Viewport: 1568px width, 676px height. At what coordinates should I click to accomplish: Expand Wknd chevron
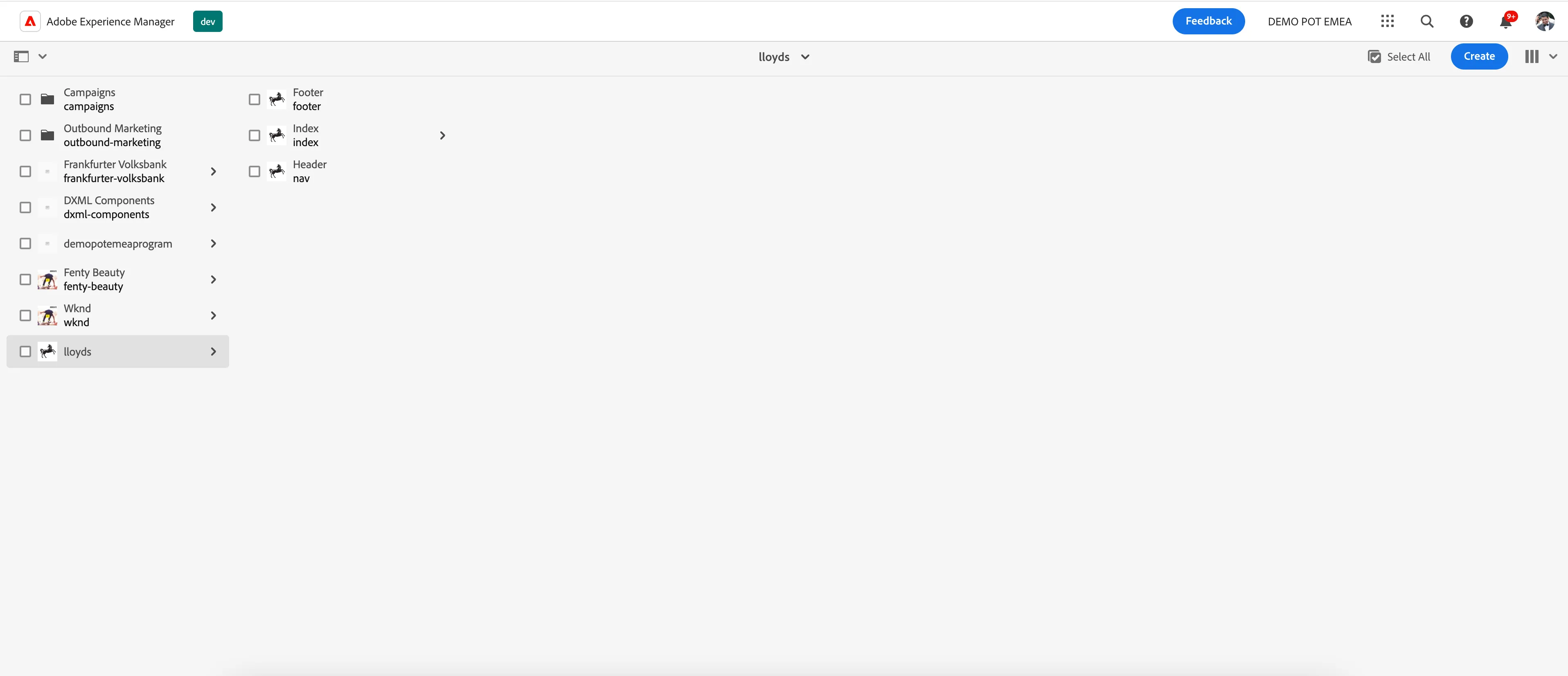[x=213, y=315]
